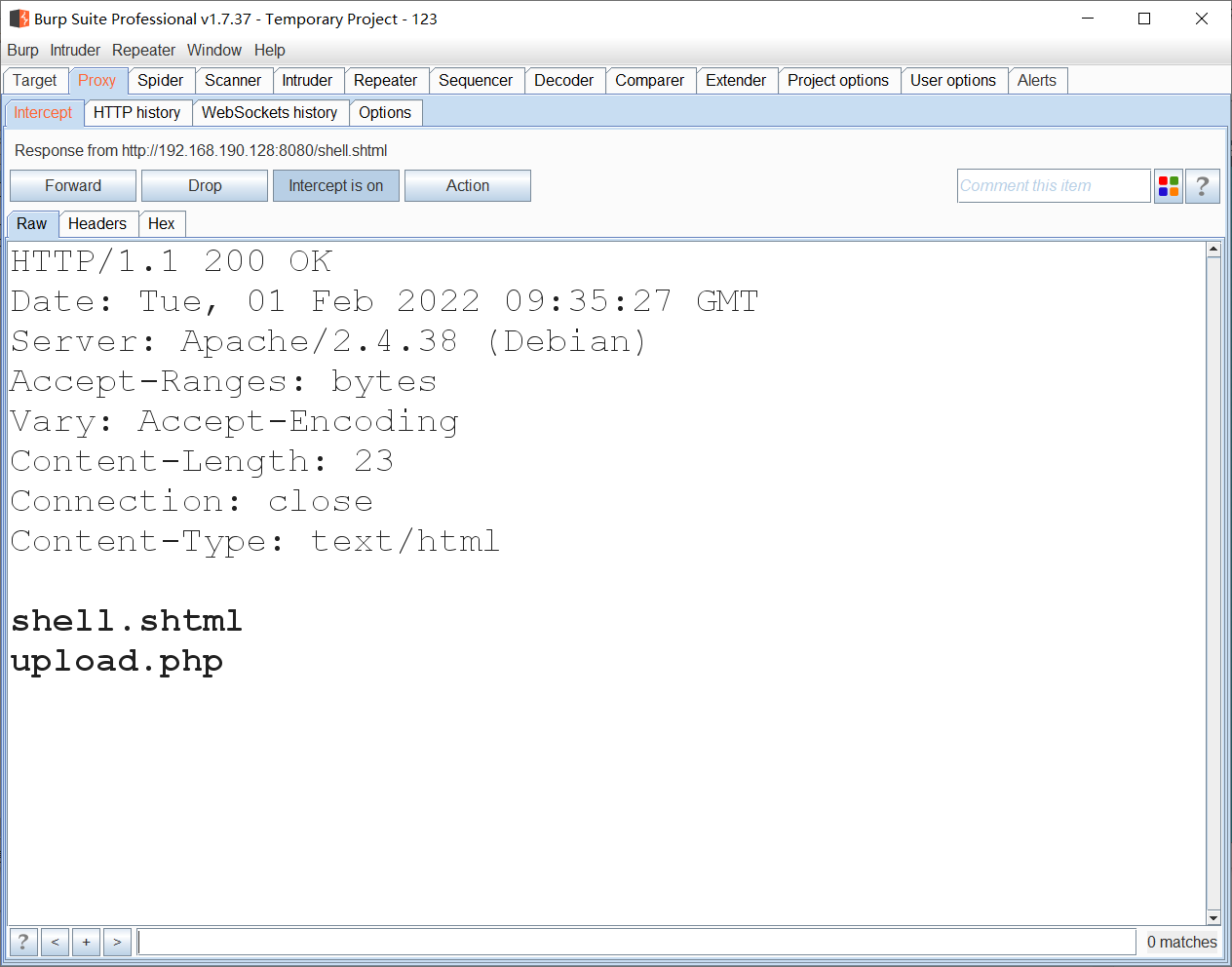Open the Repeater menu in menu bar
The image size is (1232, 967).
[143, 51]
